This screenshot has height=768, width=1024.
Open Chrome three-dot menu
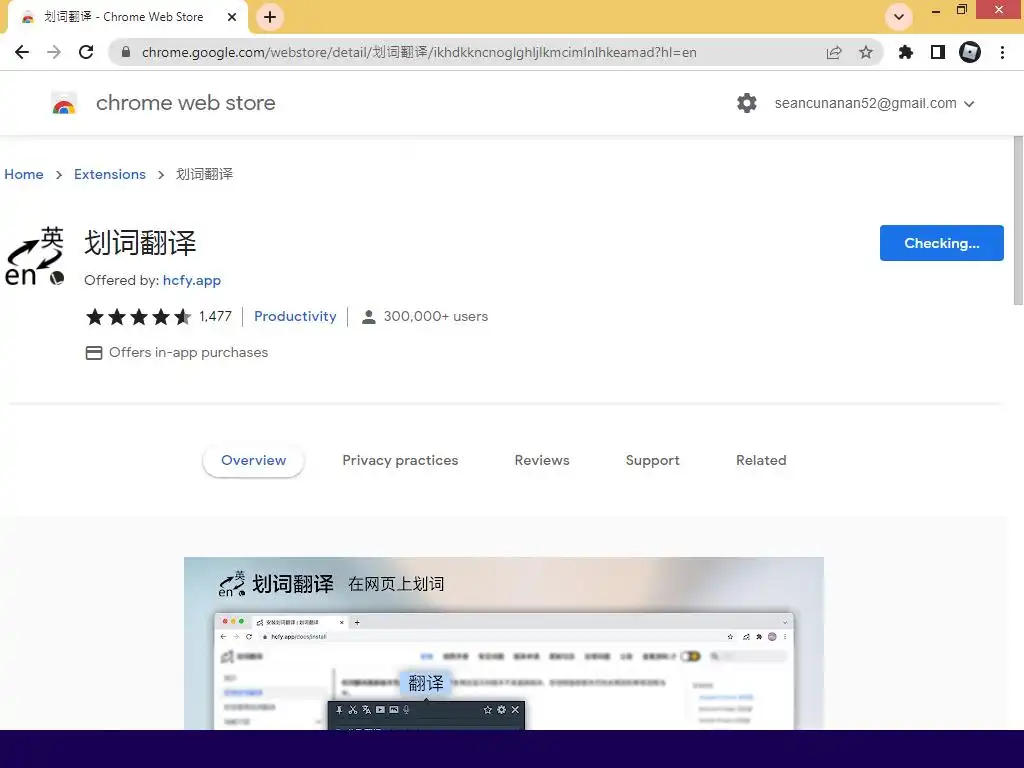pyautogui.click(x=1002, y=52)
